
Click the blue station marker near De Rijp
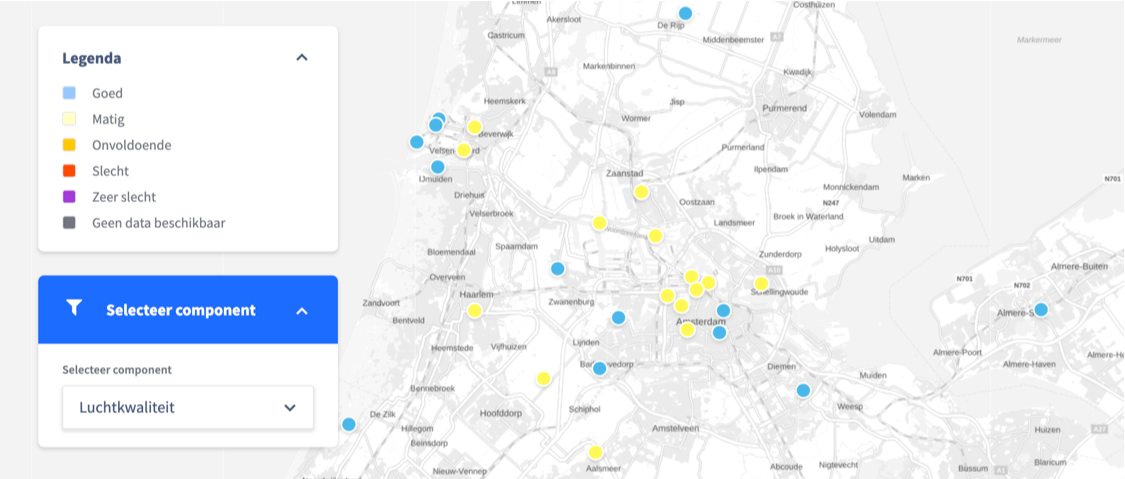coord(685,13)
